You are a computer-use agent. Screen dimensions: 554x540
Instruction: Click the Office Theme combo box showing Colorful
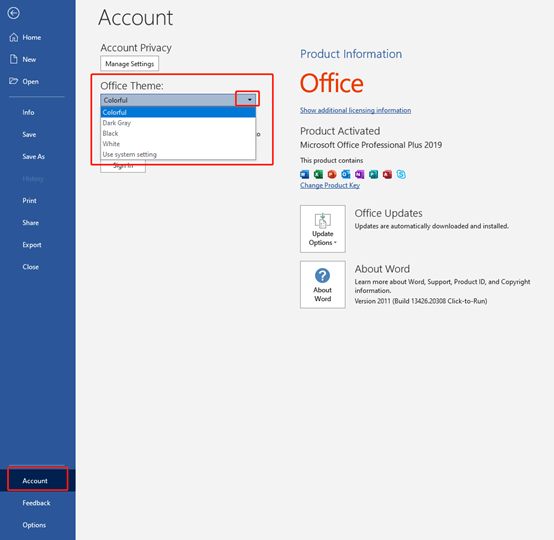pos(178,100)
